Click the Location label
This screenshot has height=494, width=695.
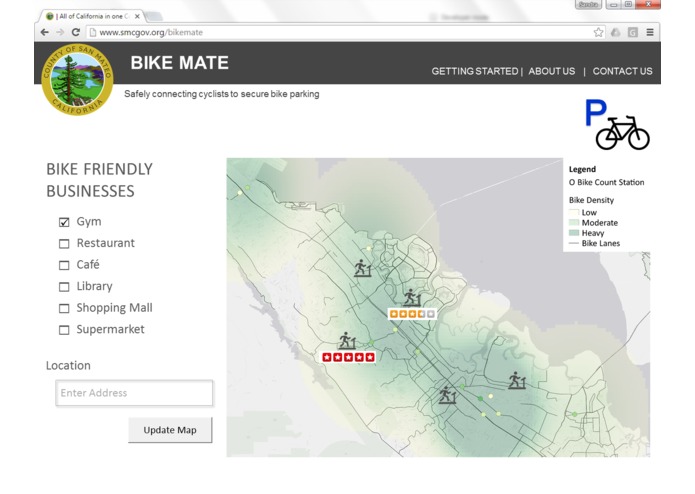(x=68, y=366)
